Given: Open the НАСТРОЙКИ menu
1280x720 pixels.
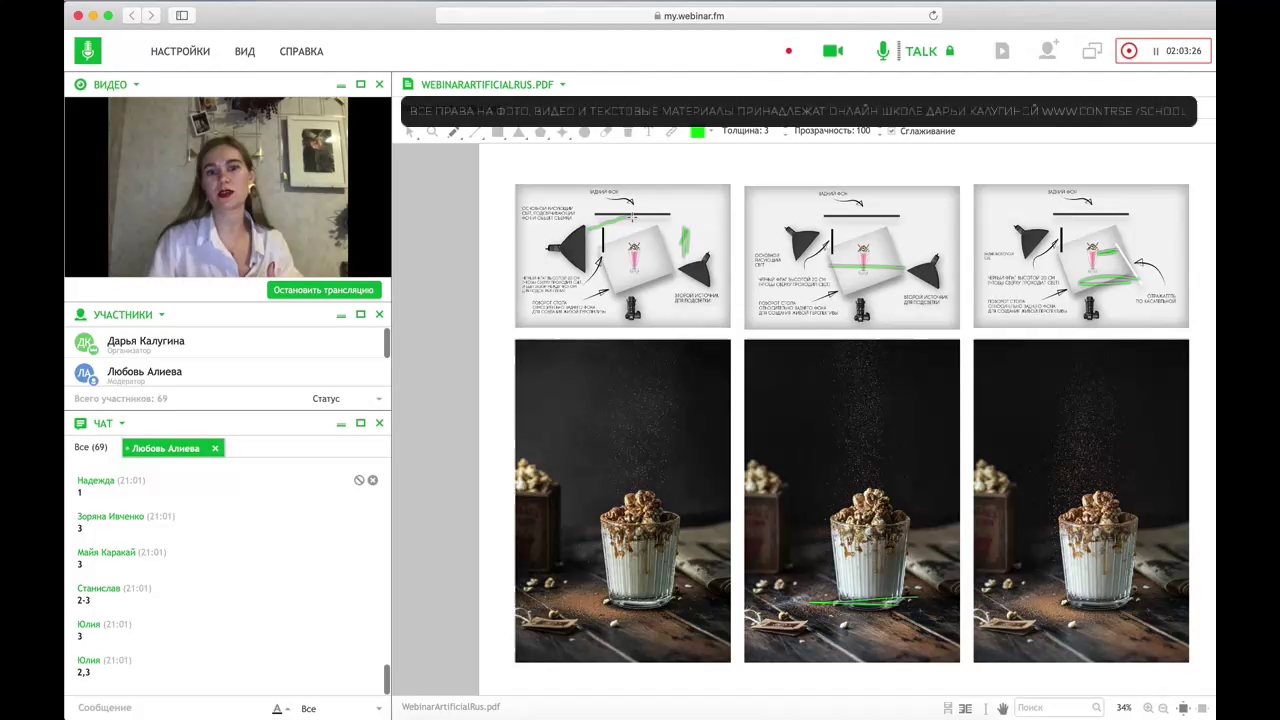Looking at the screenshot, I should click(180, 51).
